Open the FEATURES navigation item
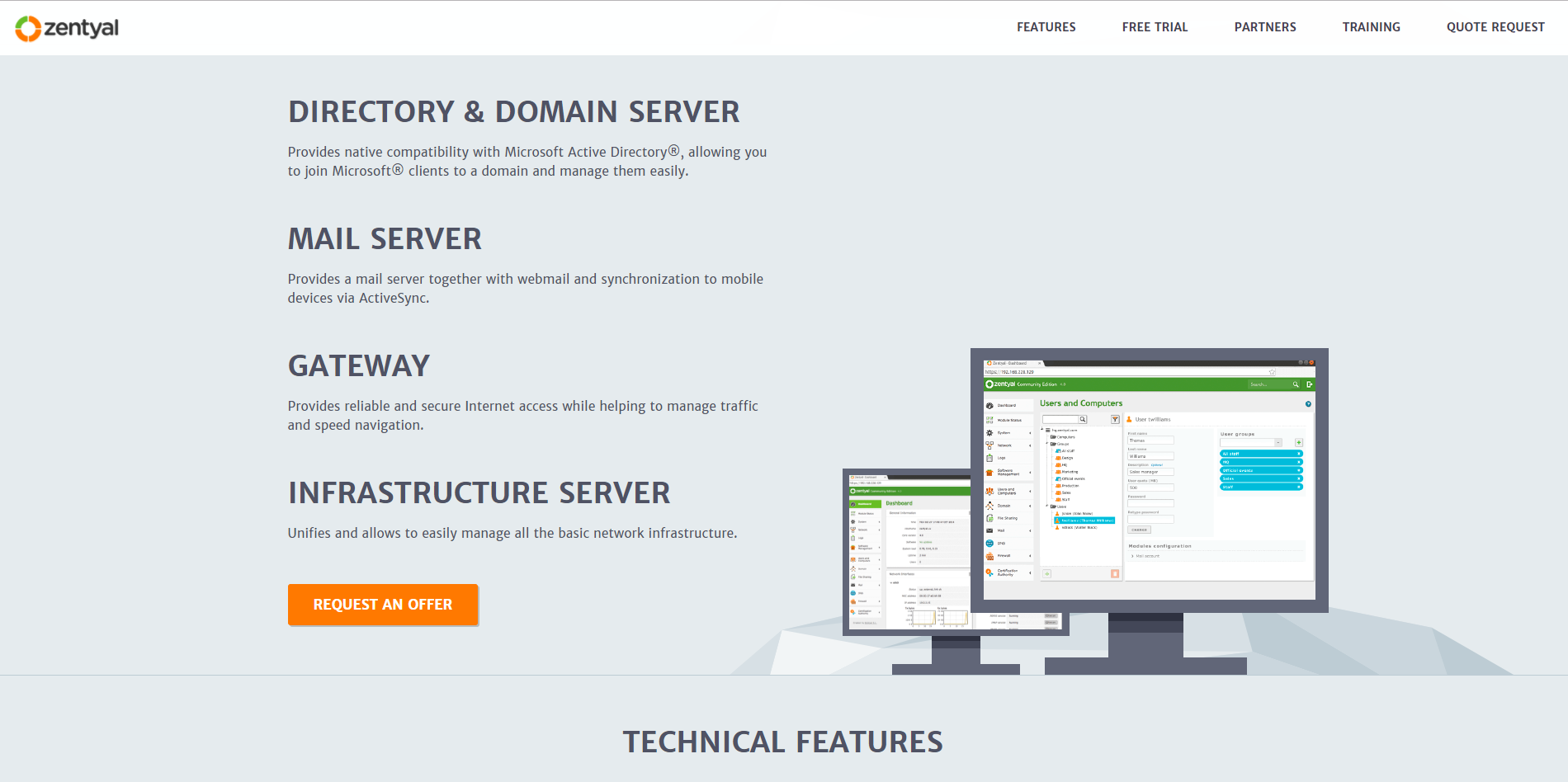Screen dimensions: 1568x782 1046,27
